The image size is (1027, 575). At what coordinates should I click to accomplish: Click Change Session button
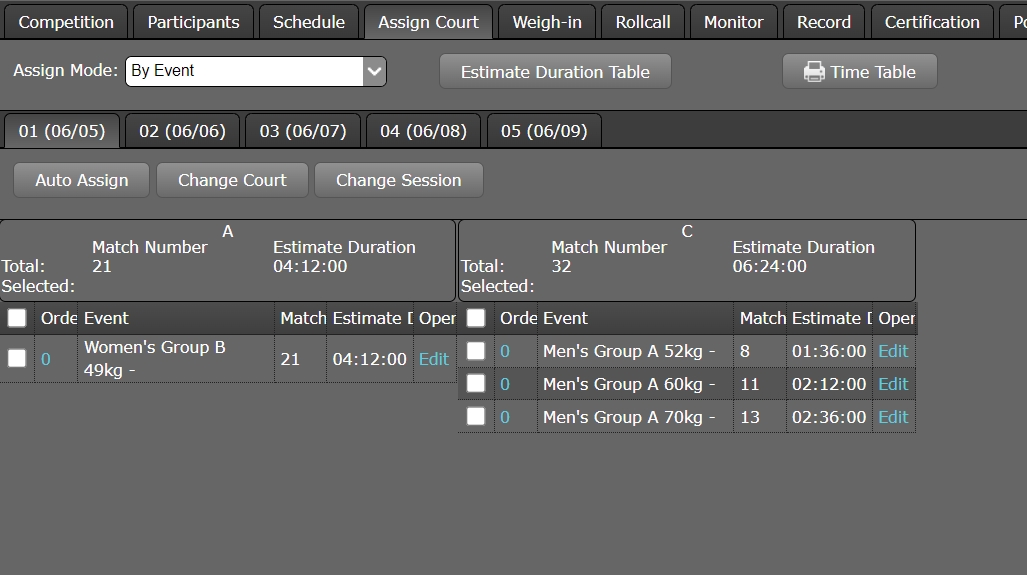click(398, 180)
